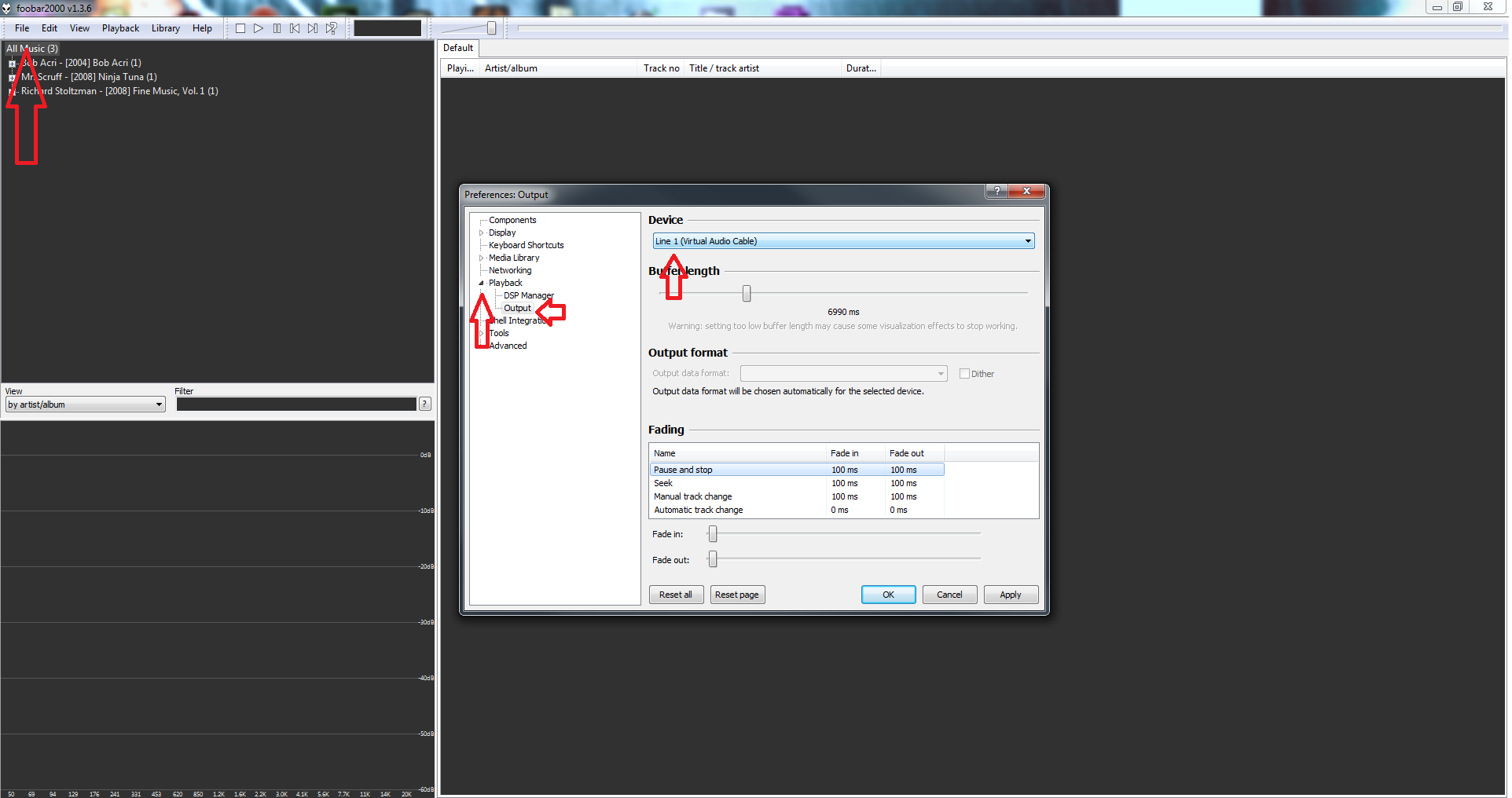1512x798 pixels.
Task: Open the Library menu
Action: tap(166, 28)
